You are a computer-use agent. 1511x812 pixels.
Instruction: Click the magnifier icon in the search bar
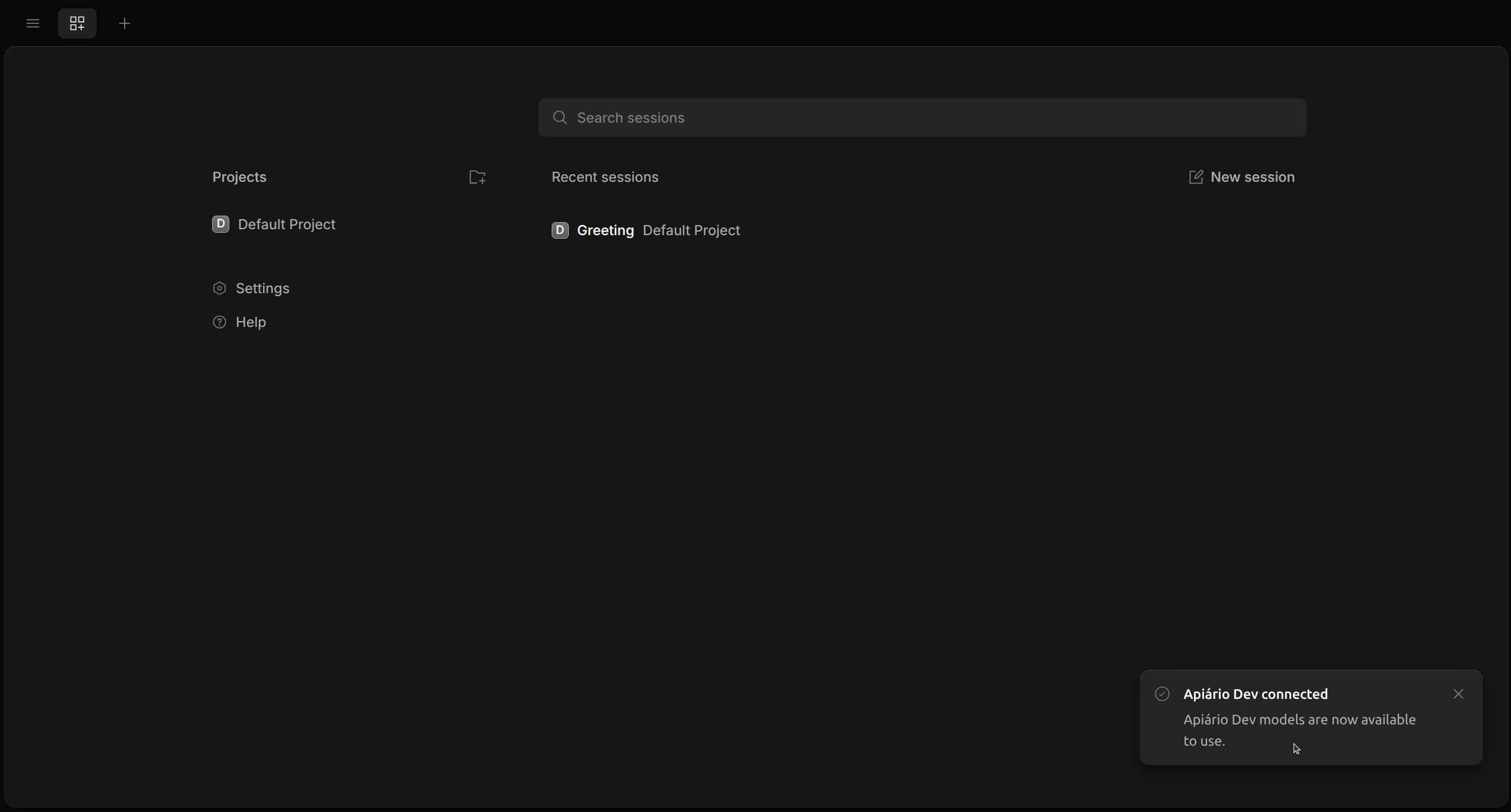[559, 118]
